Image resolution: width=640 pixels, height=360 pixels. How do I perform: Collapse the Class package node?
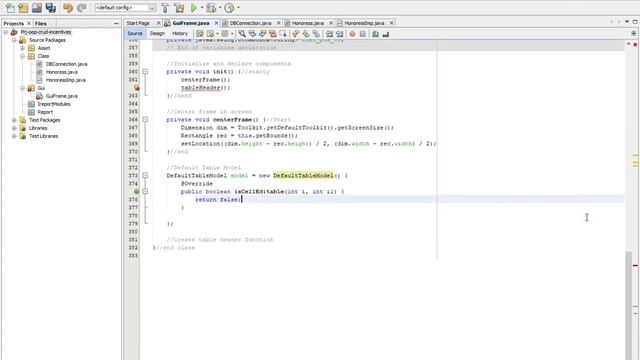coord(22,56)
